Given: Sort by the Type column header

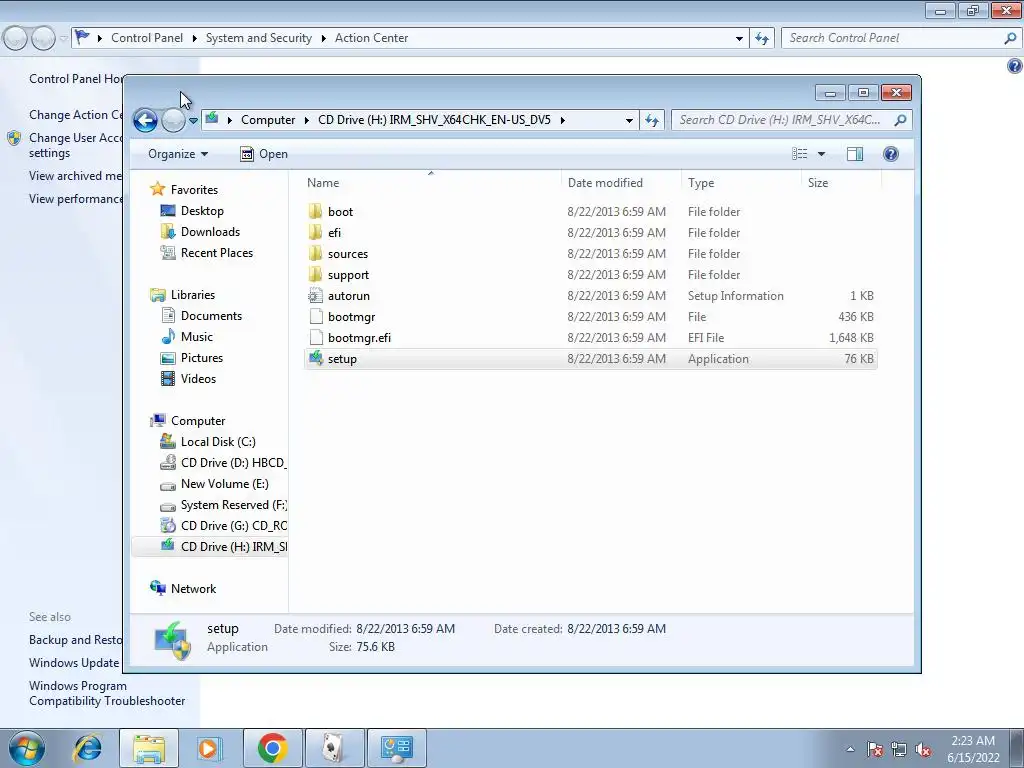Looking at the screenshot, I should (741, 183).
